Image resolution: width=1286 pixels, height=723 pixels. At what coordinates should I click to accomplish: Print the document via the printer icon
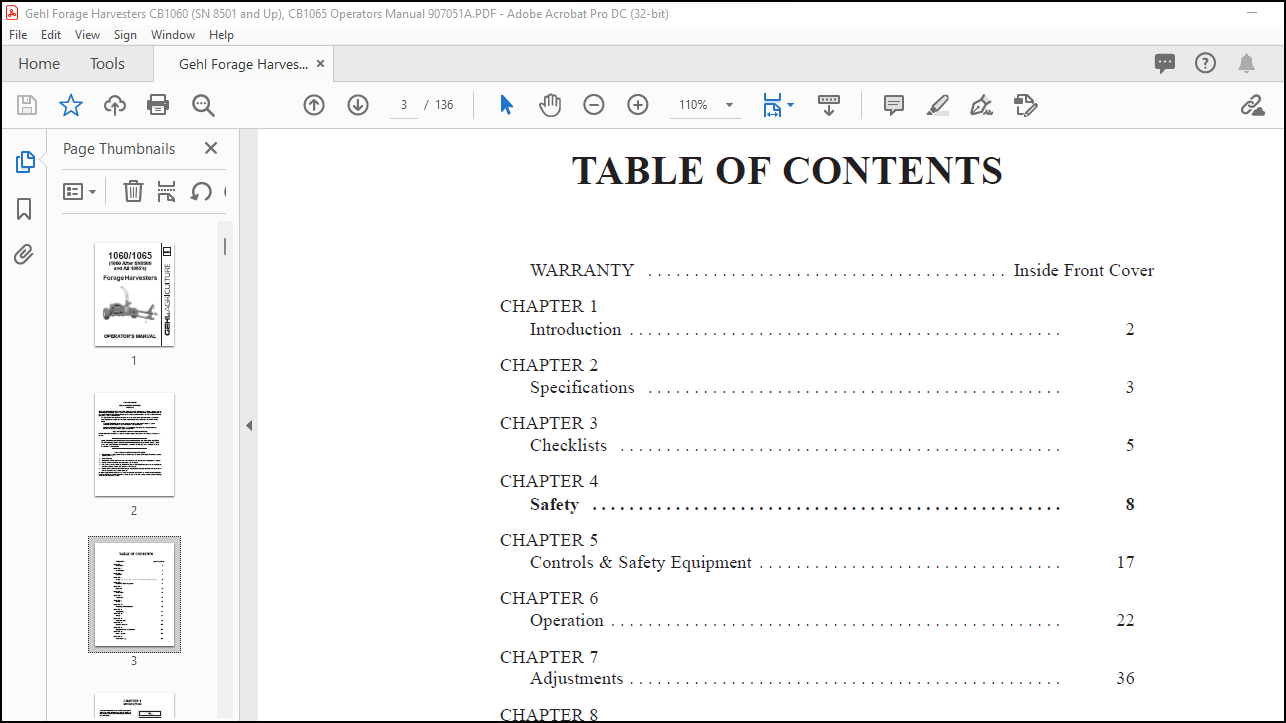pos(158,105)
